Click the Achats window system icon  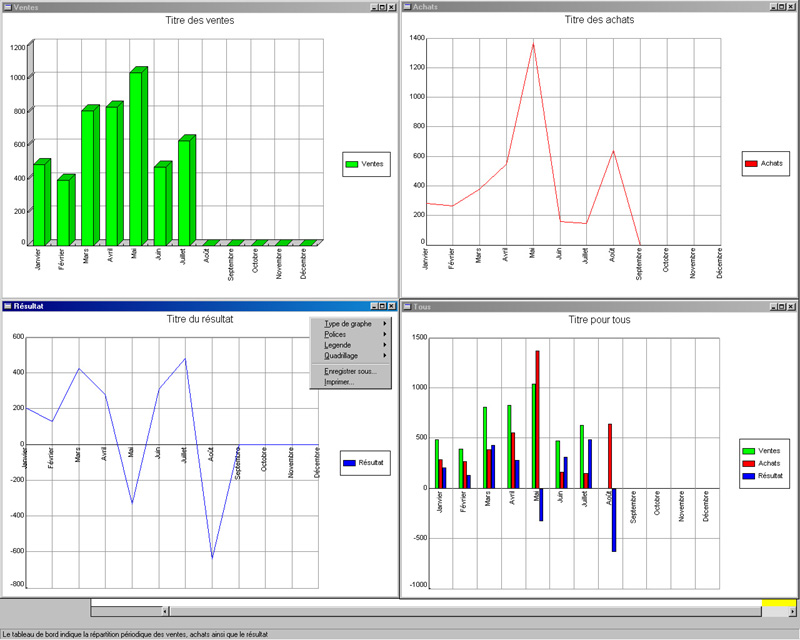[406, 6]
